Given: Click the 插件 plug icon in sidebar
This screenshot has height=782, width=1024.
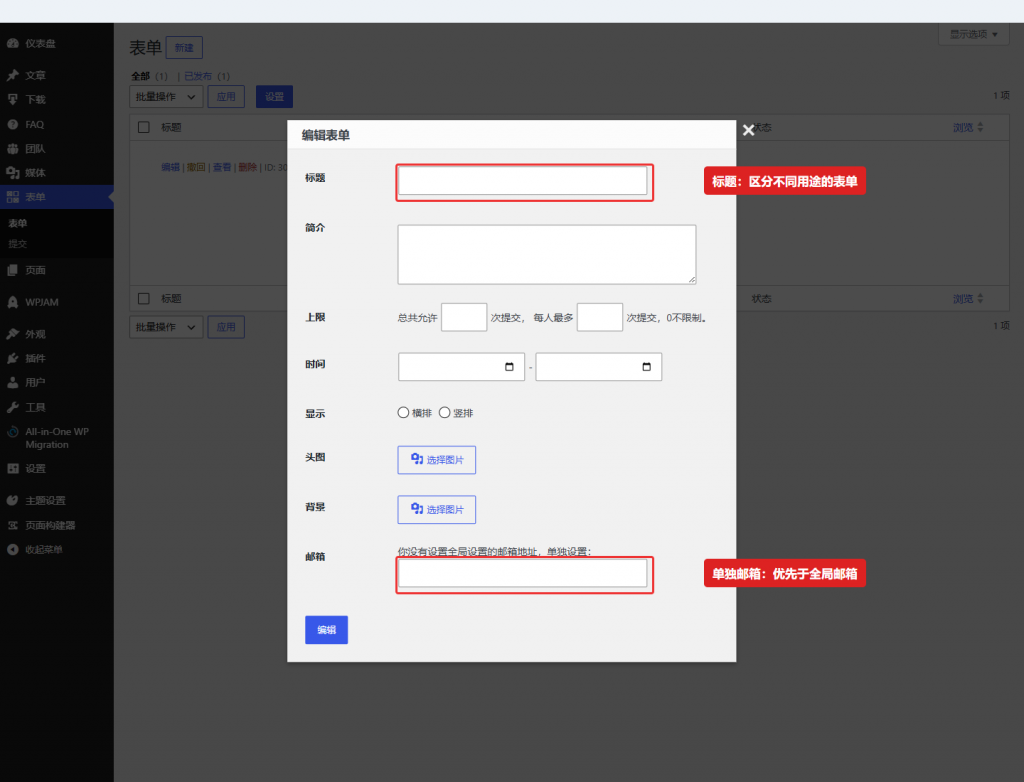Looking at the screenshot, I should (x=12, y=358).
